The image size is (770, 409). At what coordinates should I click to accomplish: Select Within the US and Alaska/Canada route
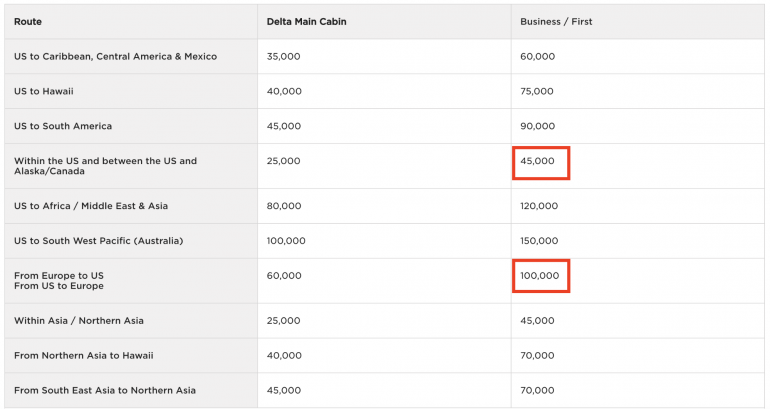[x=105, y=166]
